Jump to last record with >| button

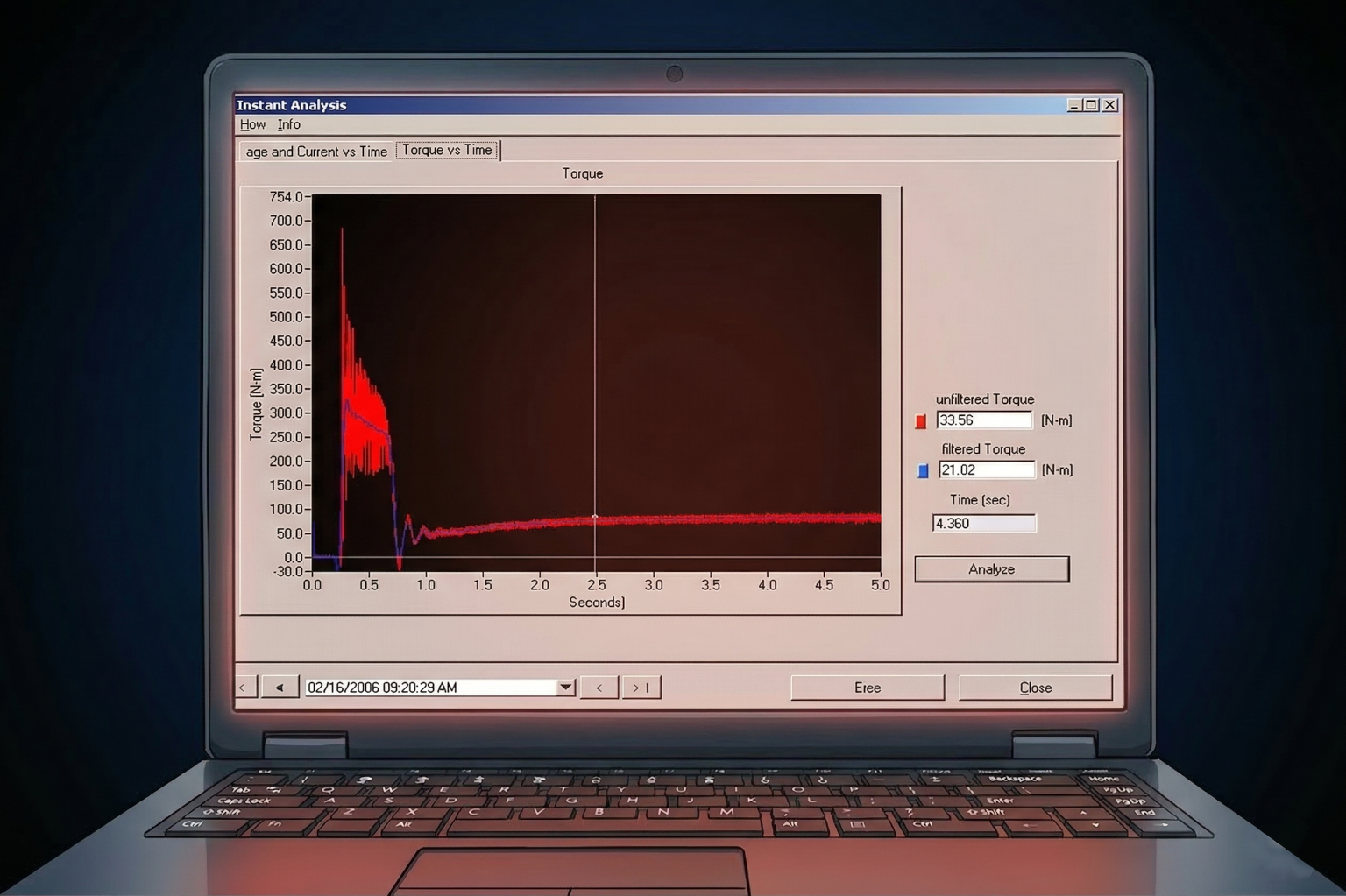coord(641,688)
